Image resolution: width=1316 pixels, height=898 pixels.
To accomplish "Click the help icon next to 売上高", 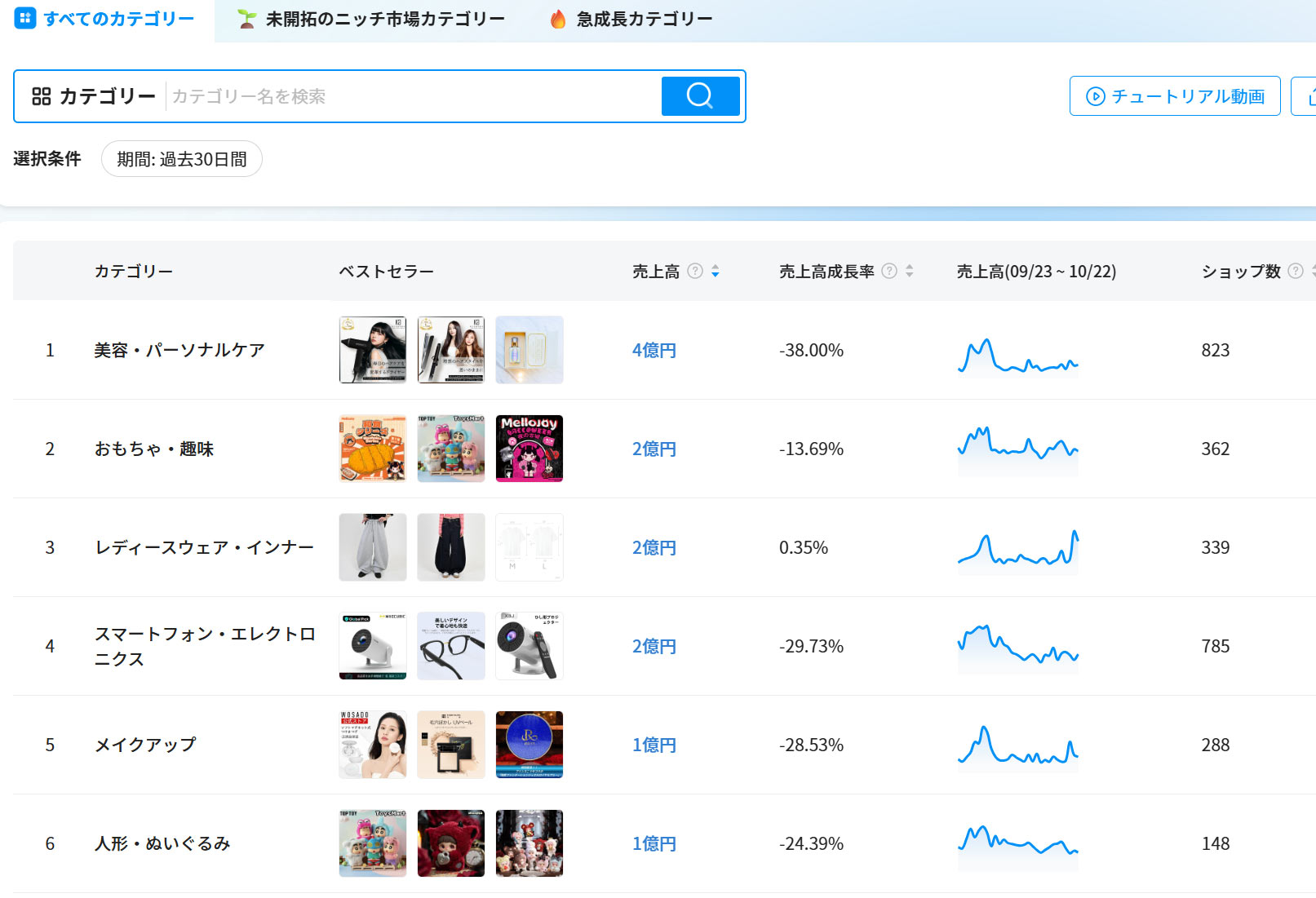I will (x=695, y=271).
